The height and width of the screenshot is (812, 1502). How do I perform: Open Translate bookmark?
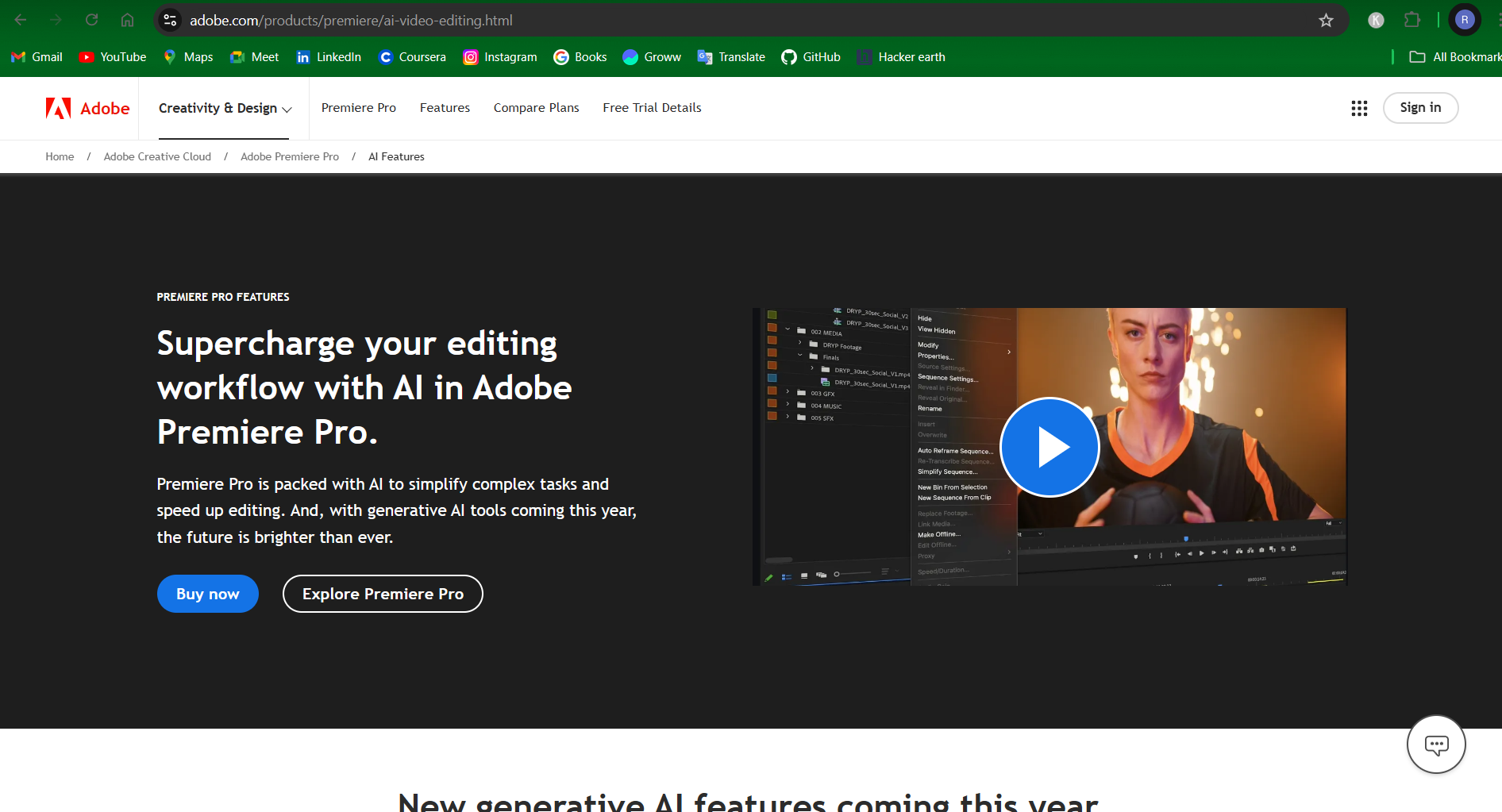(x=731, y=57)
